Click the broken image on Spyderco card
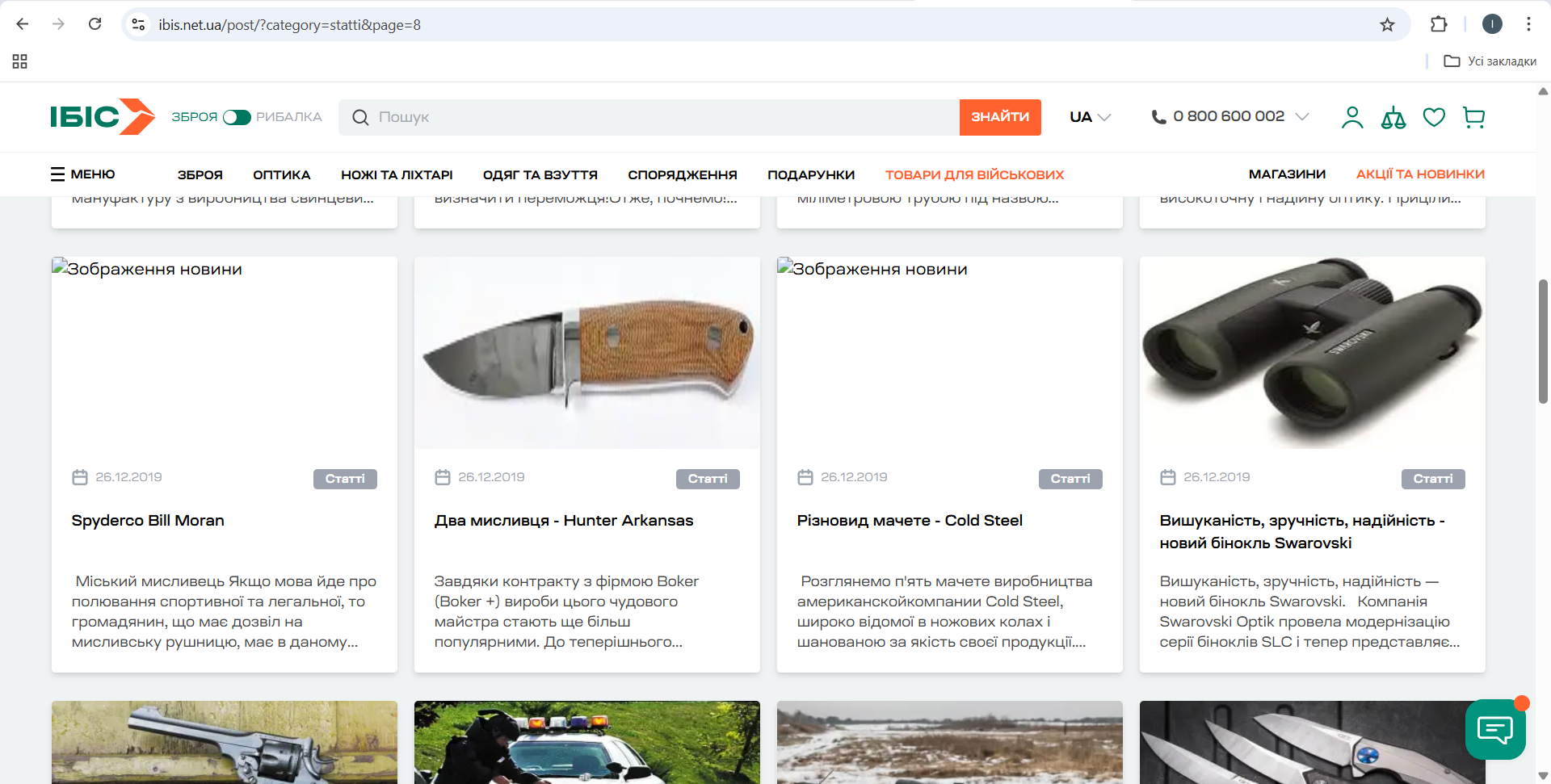 (x=225, y=353)
